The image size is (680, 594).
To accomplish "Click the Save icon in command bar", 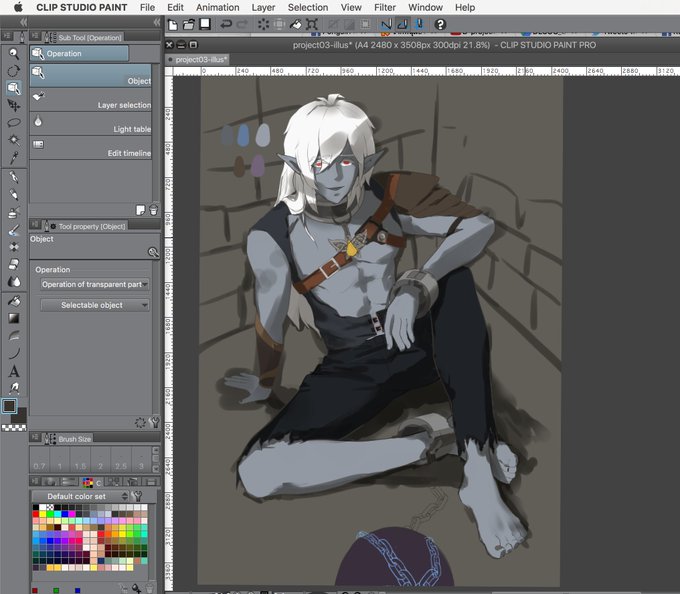I will coord(205,24).
